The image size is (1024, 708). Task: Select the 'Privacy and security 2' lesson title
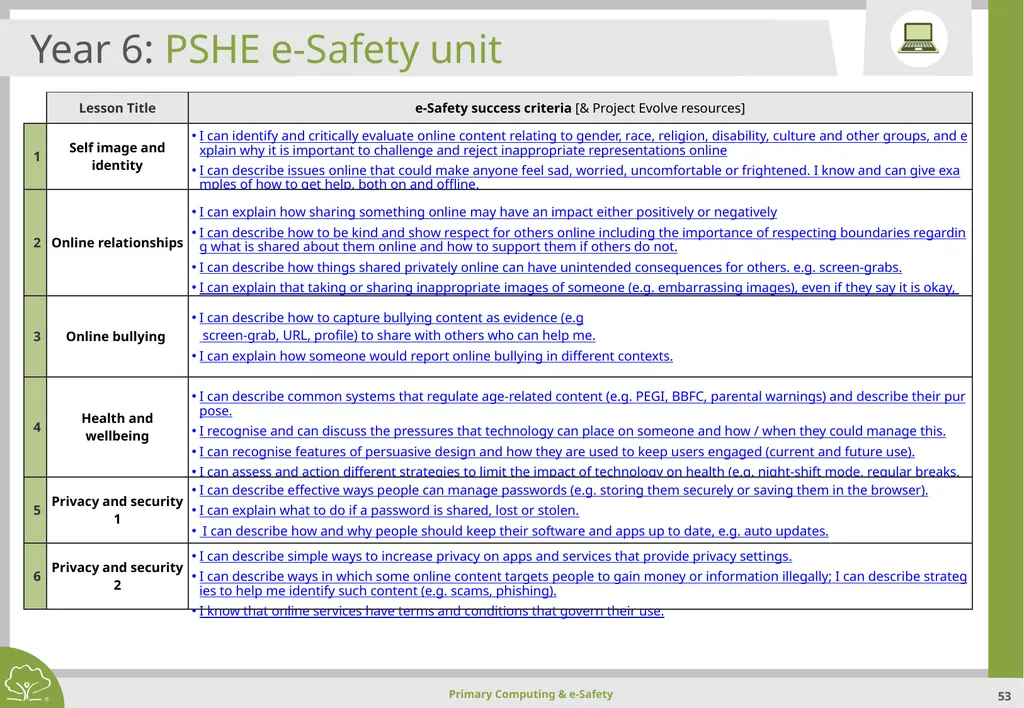tap(117, 576)
